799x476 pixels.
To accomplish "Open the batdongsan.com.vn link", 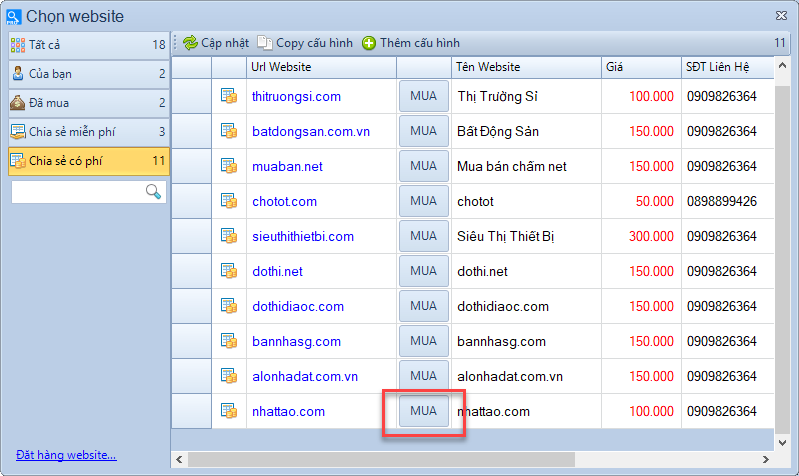I will [x=311, y=131].
